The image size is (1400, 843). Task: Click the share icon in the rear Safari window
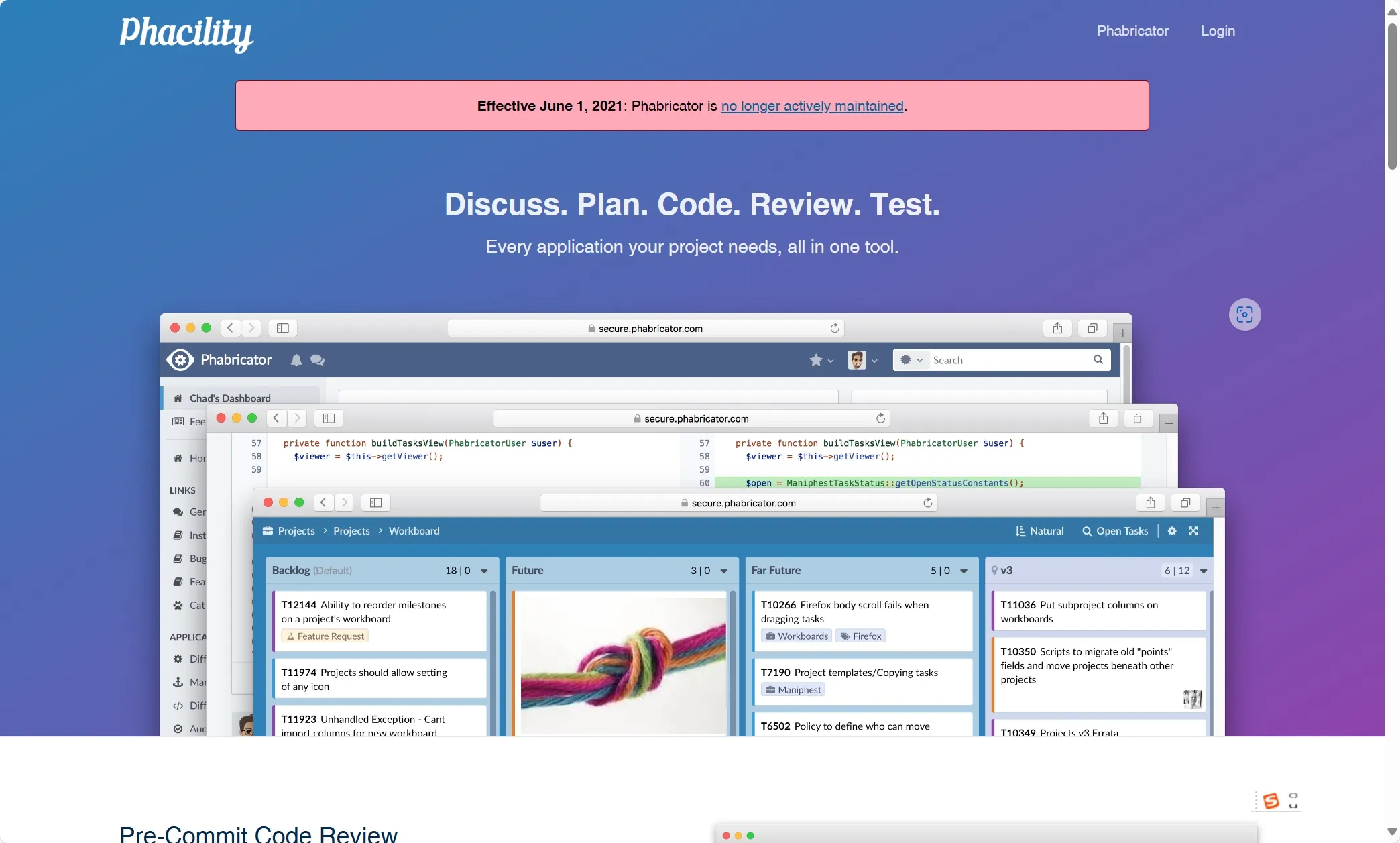tap(1057, 328)
